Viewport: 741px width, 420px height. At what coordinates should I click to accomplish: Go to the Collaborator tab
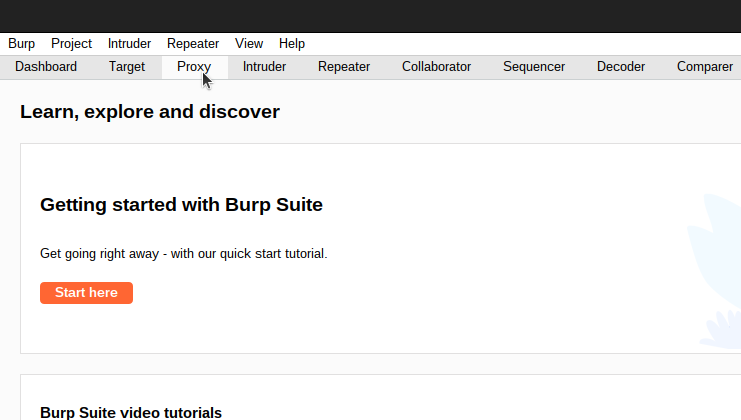436,67
